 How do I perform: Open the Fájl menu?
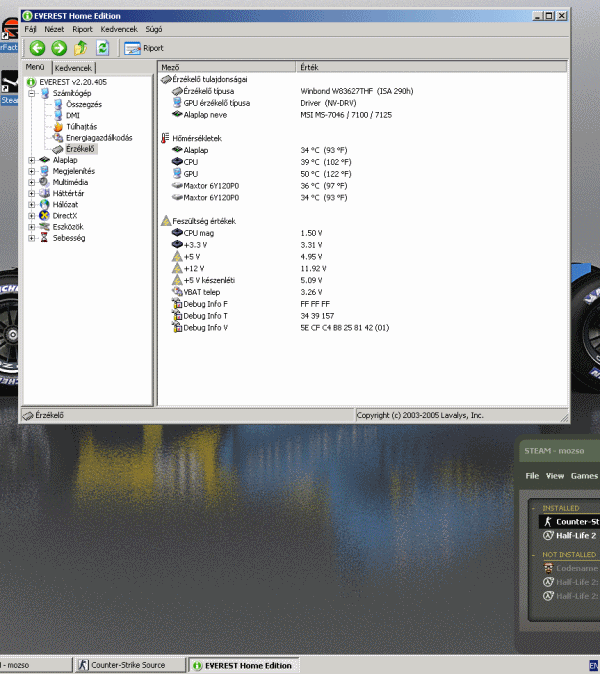[30, 29]
